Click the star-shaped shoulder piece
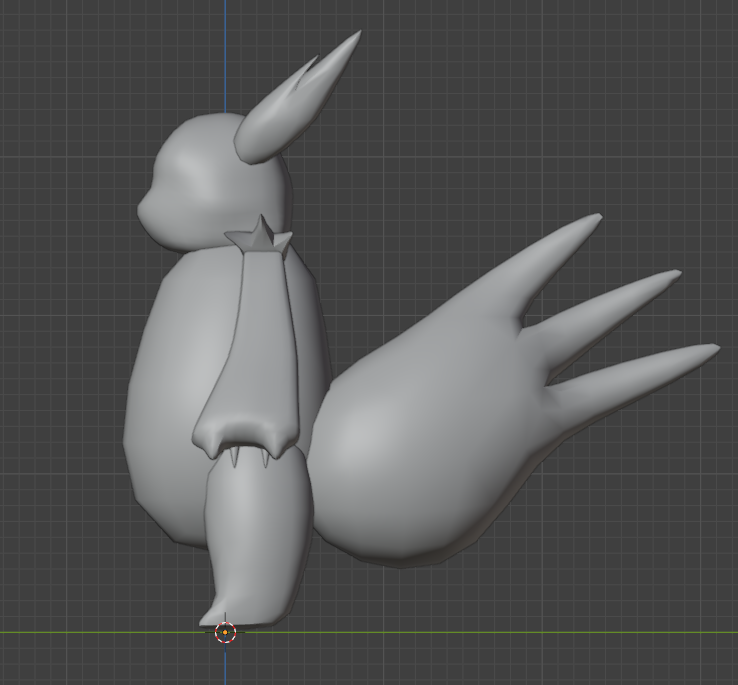738x685 pixels. (260, 239)
